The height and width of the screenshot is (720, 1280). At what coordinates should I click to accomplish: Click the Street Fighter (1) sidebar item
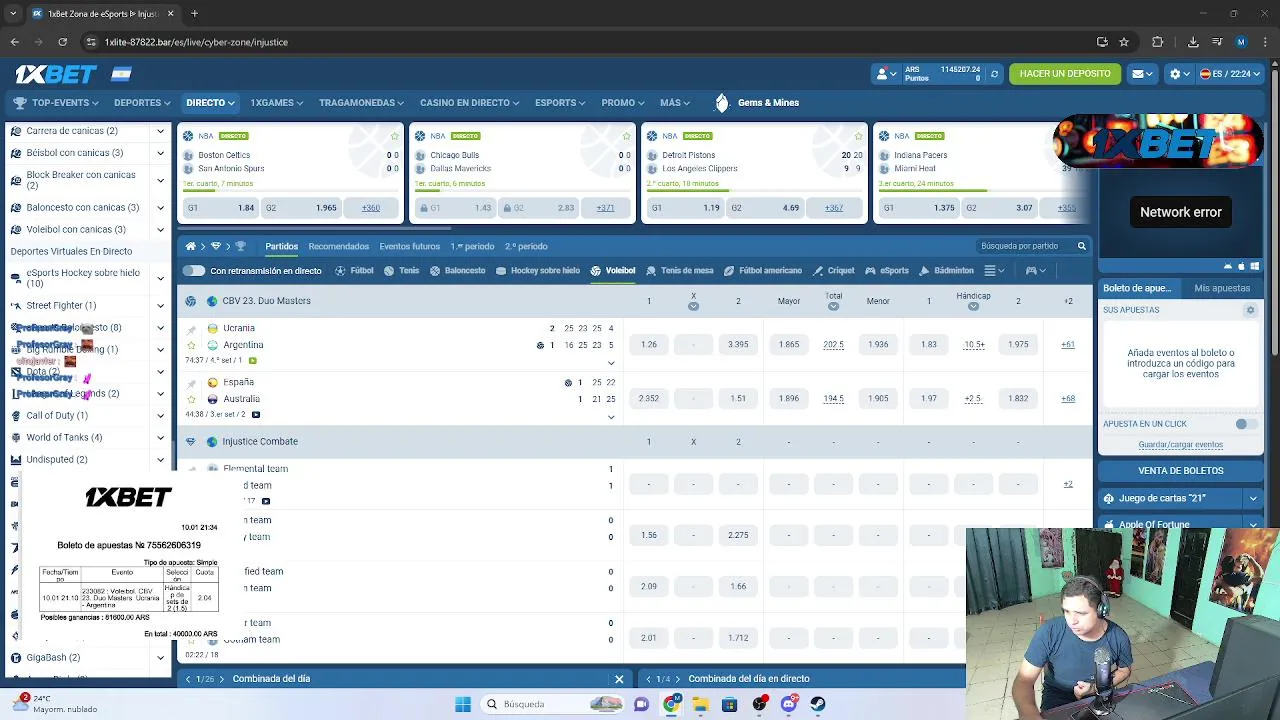60,306
